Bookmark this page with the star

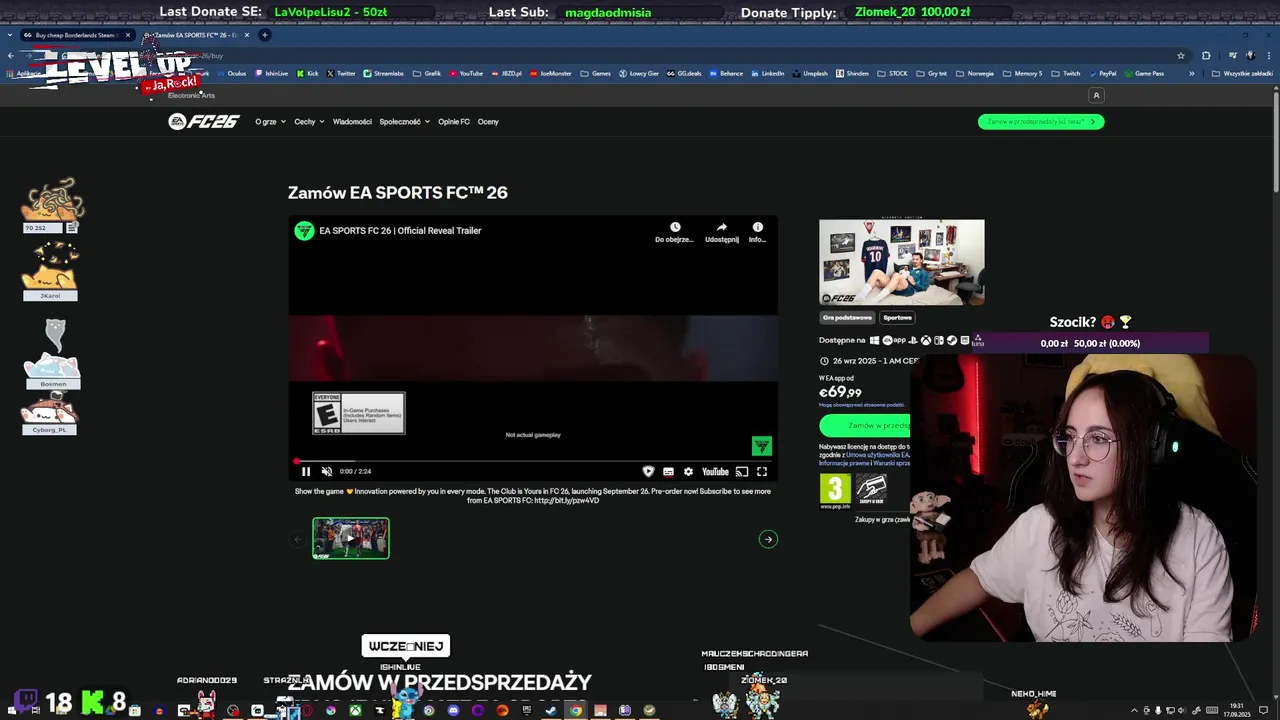(1181, 55)
